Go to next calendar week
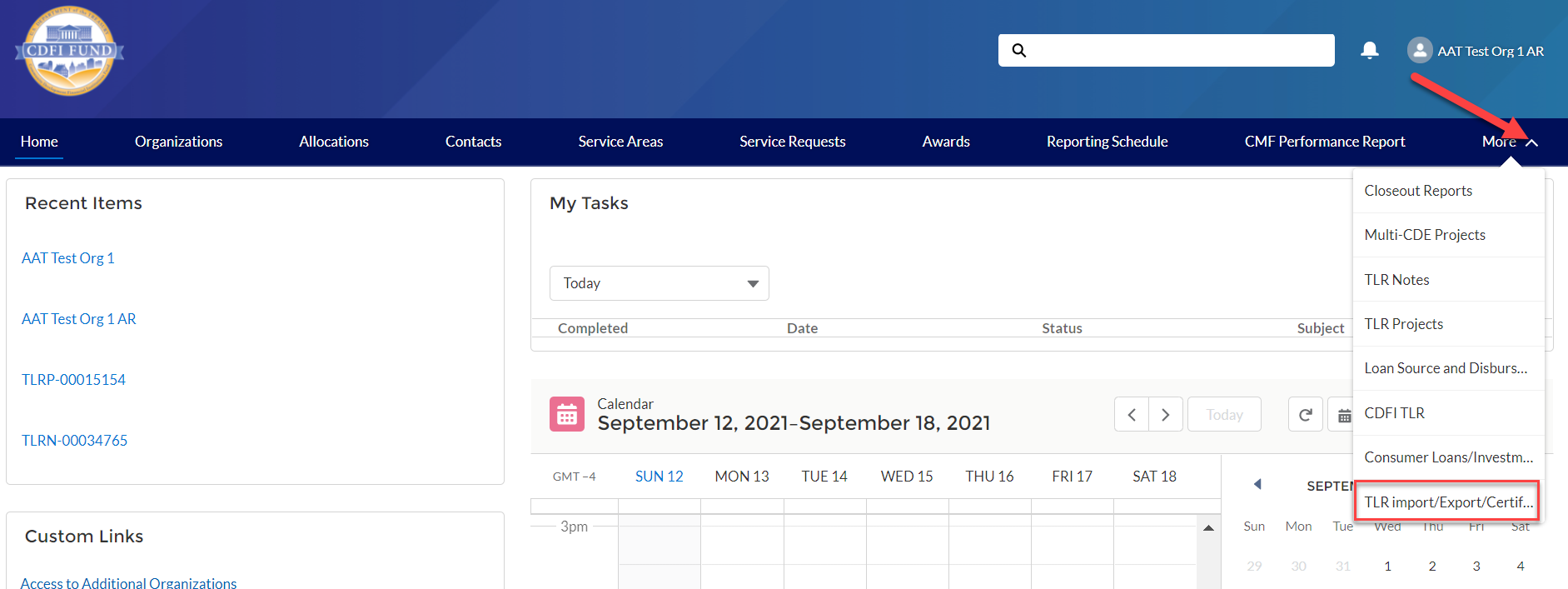The width and height of the screenshot is (1568, 589). tap(1166, 415)
